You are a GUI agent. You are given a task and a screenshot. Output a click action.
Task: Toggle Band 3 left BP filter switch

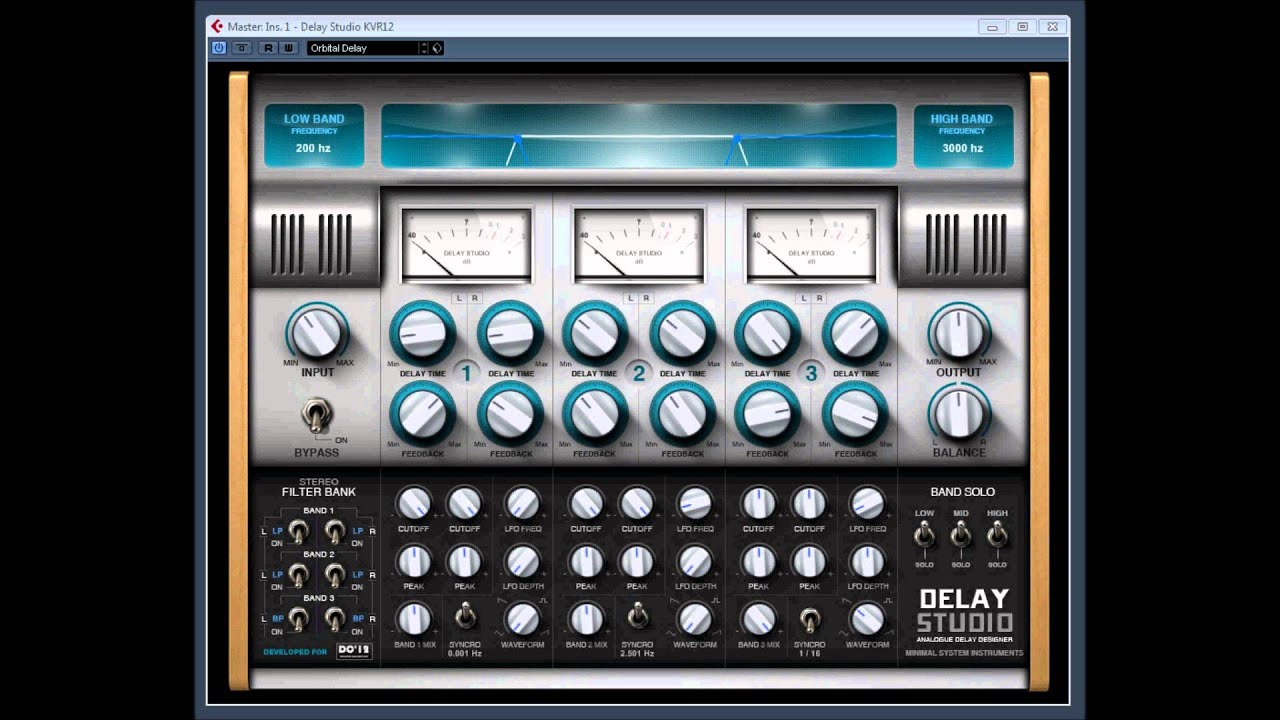tap(297, 619)
